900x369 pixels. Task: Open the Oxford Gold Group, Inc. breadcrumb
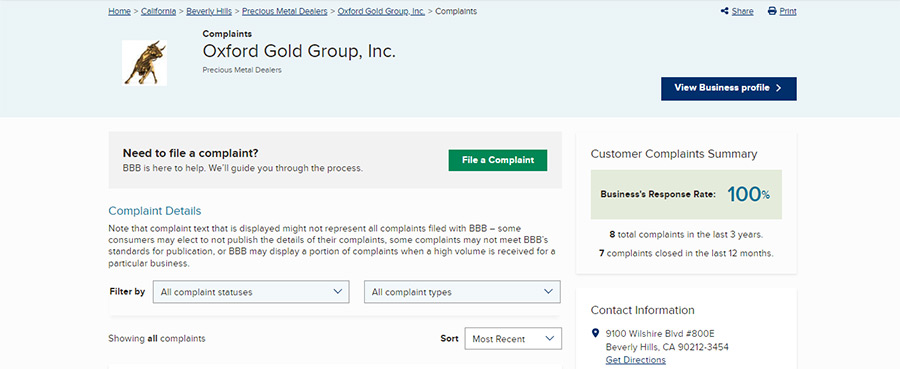(382, 11)
